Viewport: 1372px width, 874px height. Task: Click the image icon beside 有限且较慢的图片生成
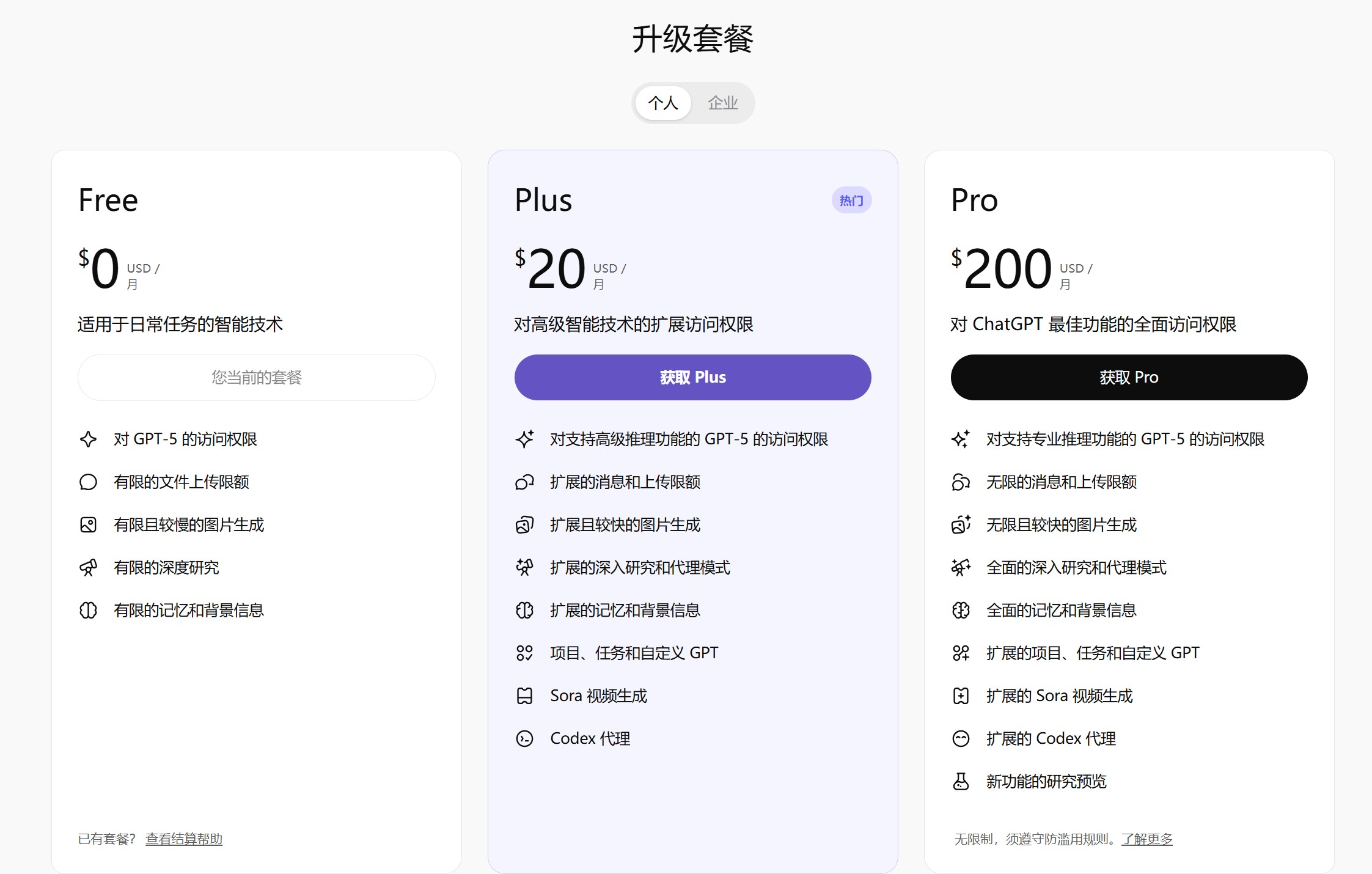(x=88, y=524)
